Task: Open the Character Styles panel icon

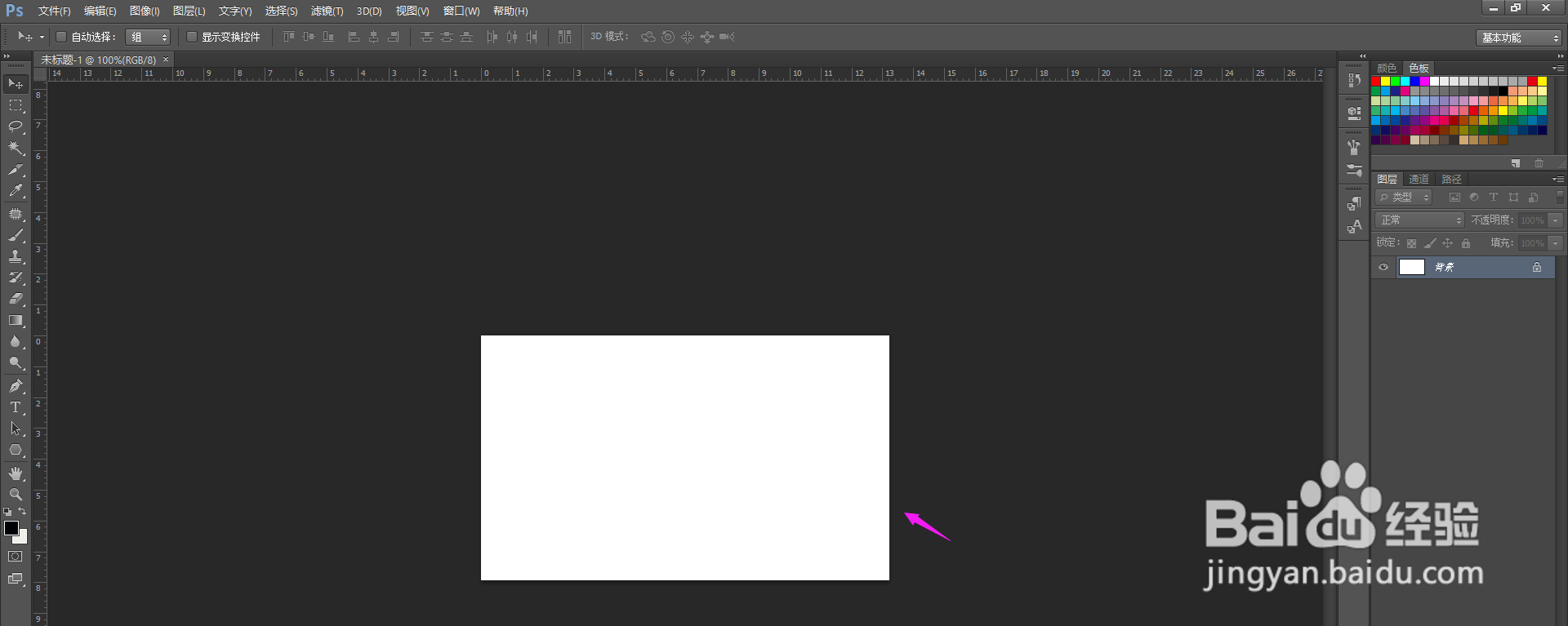Action: 1354,227
